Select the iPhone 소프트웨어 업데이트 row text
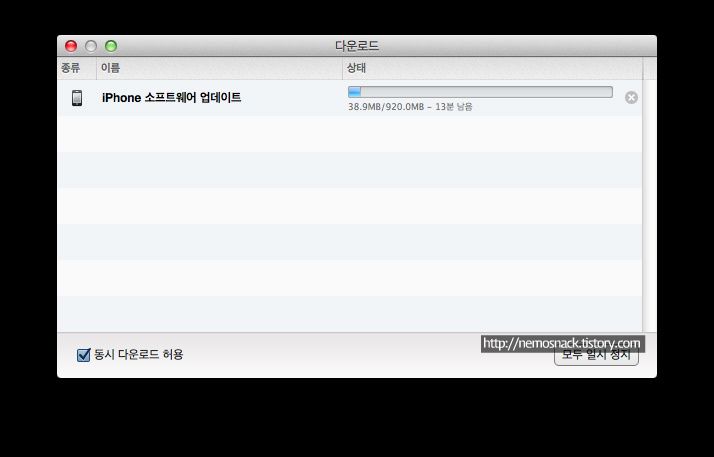Screen dimensions: 714x457 [x=171, y=98]
